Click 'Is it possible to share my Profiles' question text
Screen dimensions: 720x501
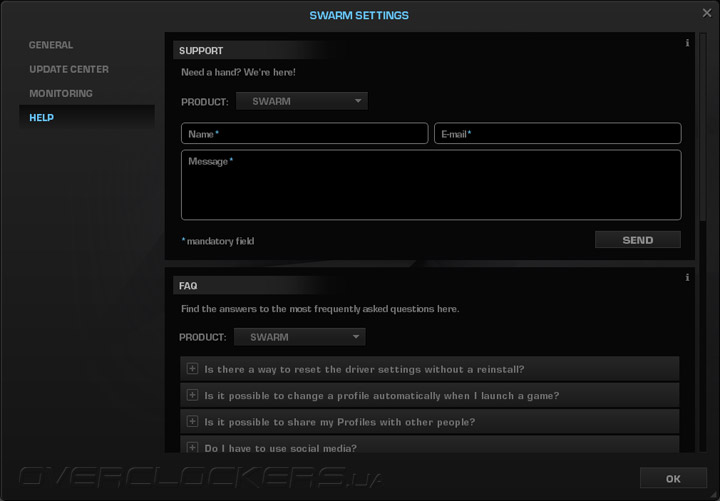coord(339,422)
